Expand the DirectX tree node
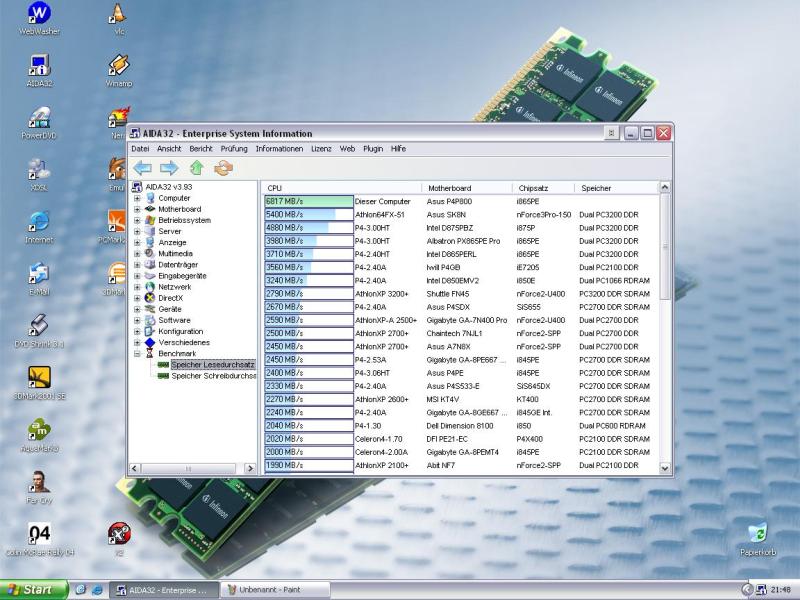Viewport: 800px width, 600px height. point(137,298)
